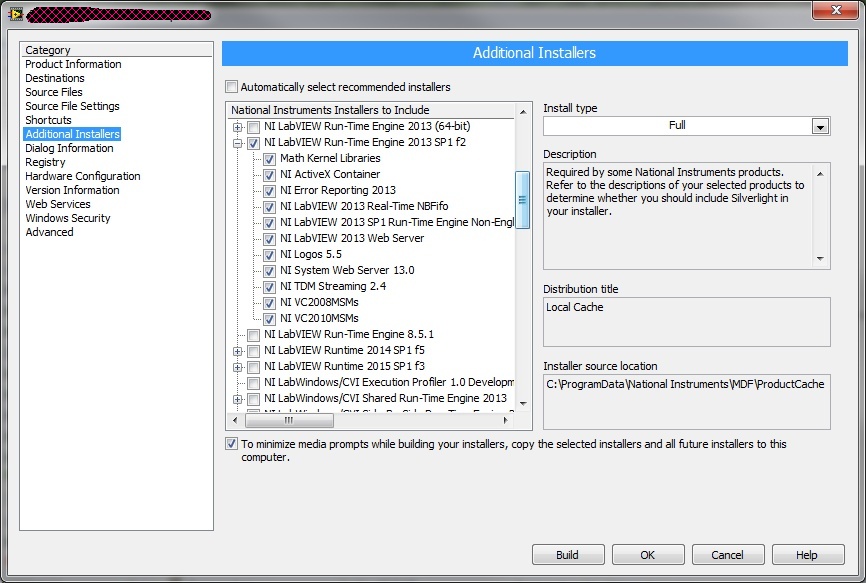
Task: Select Registry category
Action: click(45, 162)
